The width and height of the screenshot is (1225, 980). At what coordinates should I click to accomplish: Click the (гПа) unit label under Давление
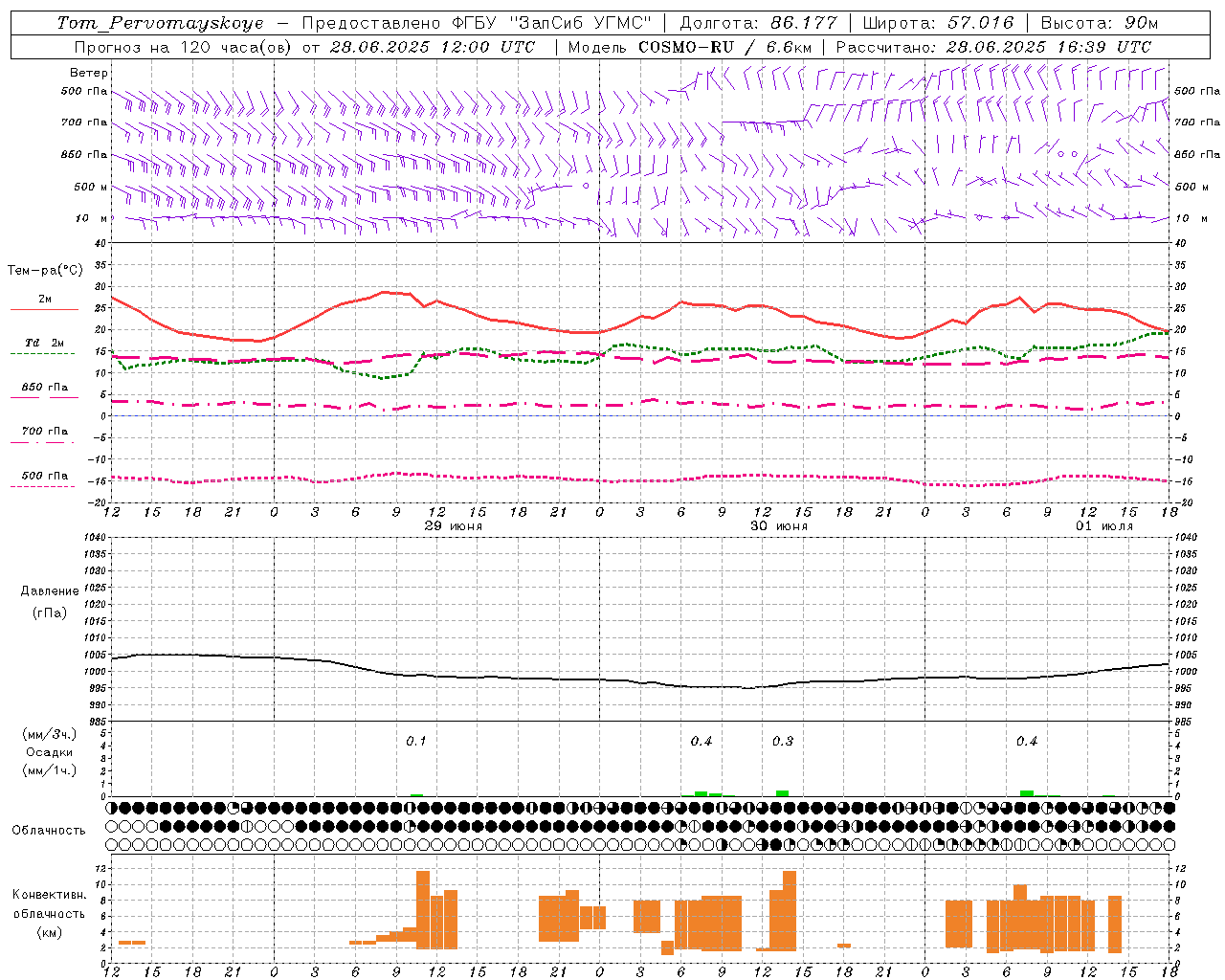pos(49,612)
